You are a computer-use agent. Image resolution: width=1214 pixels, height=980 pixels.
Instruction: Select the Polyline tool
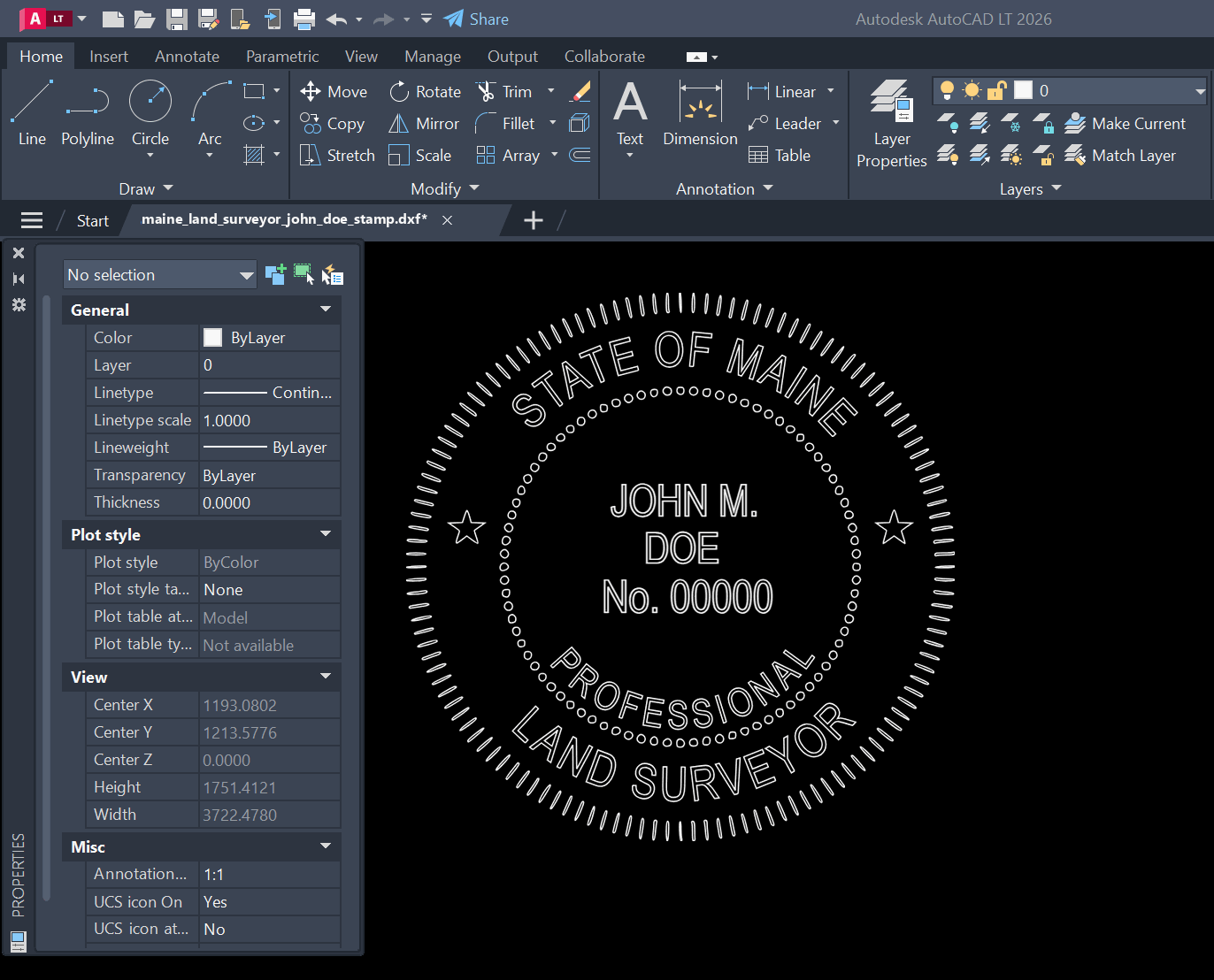click(x=88, y=113)
